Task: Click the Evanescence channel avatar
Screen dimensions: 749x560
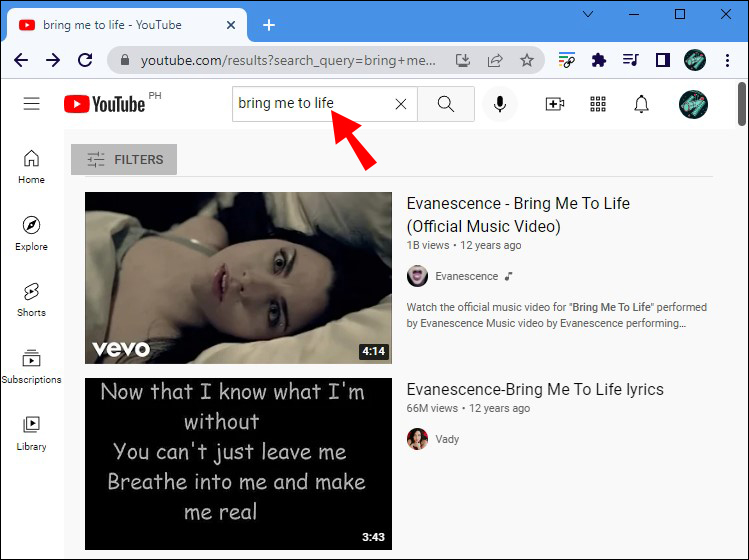Action: tap(417, 276)
